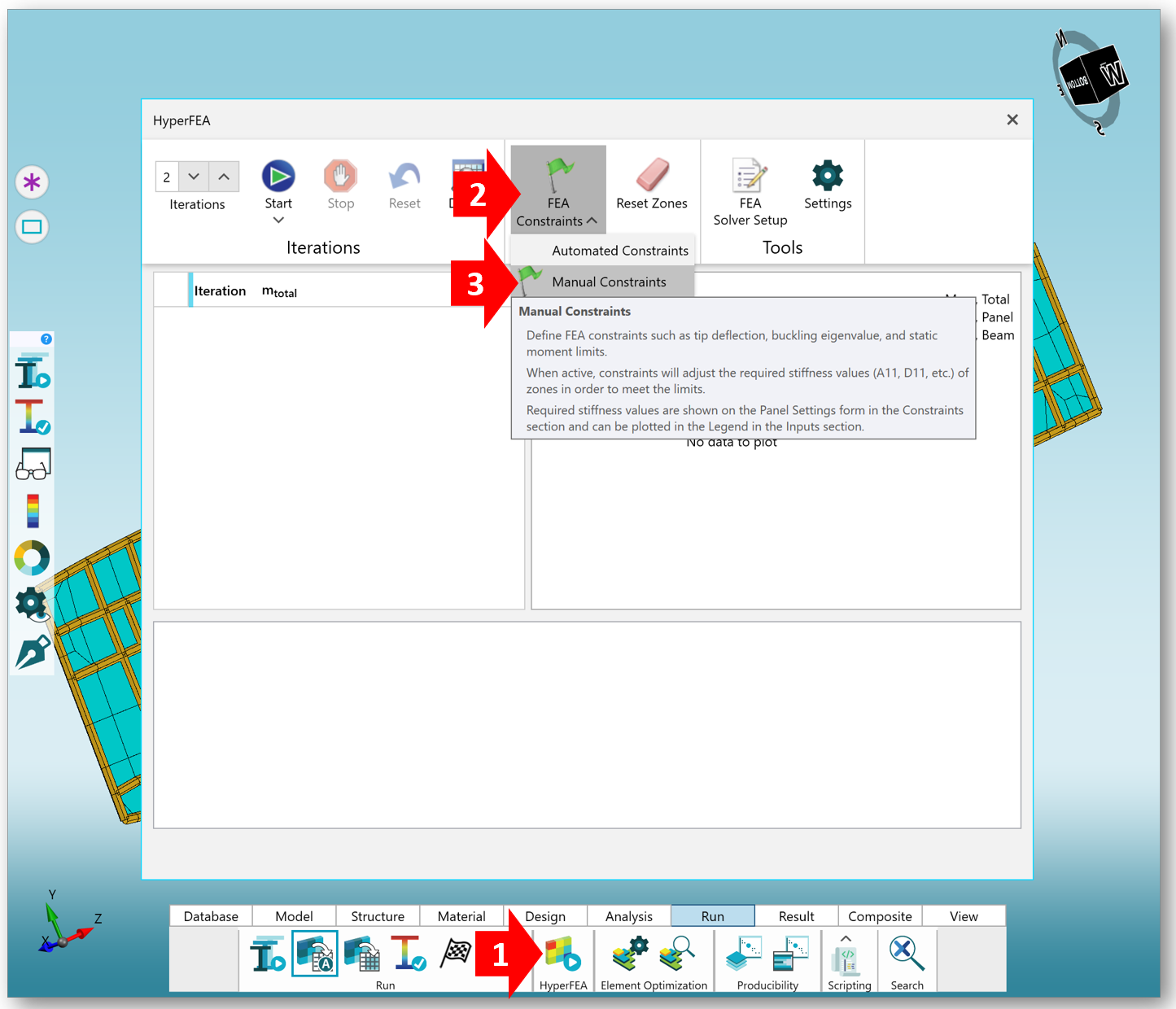Click the highlighted zones 'A' icon in Run toolbar
Image resolution: width=1176 pixels, height=1009 pixels.
coord(315,954)
